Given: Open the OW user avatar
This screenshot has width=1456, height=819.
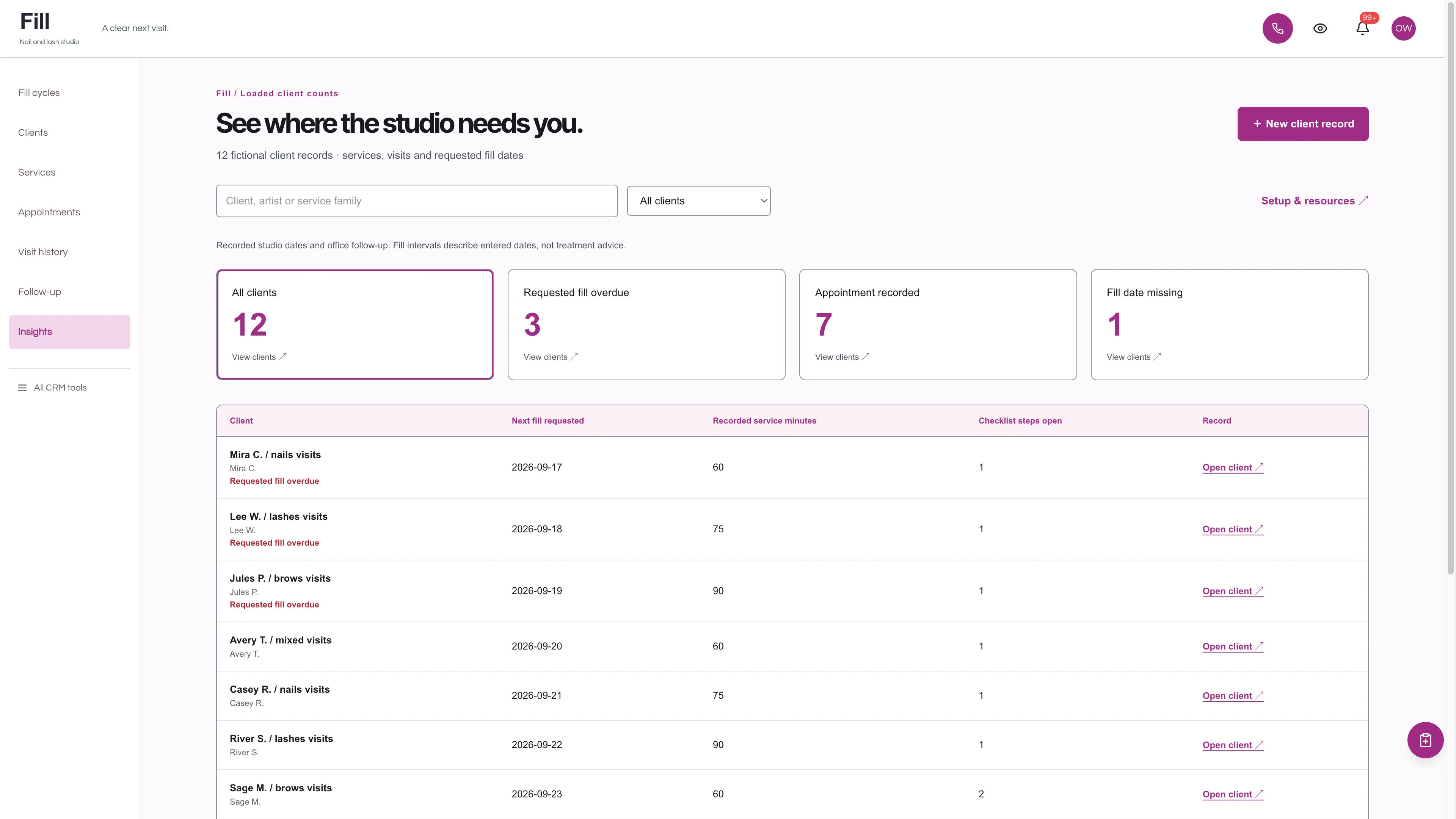Looking at the screenshot, I should [1403, 28].
